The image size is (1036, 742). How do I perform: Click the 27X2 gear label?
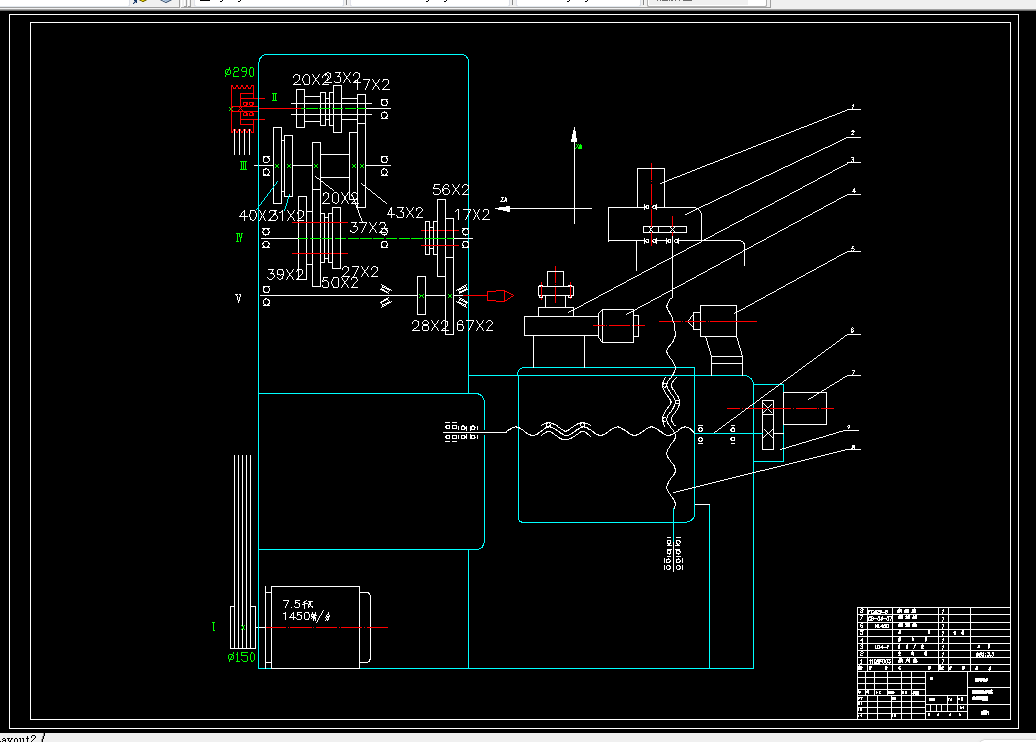pyautogui.click(x=360, y=272)
